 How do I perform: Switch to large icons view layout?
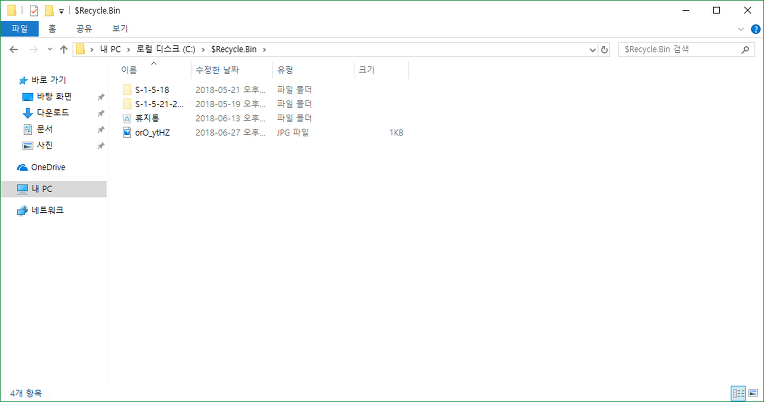click(753, 393)
